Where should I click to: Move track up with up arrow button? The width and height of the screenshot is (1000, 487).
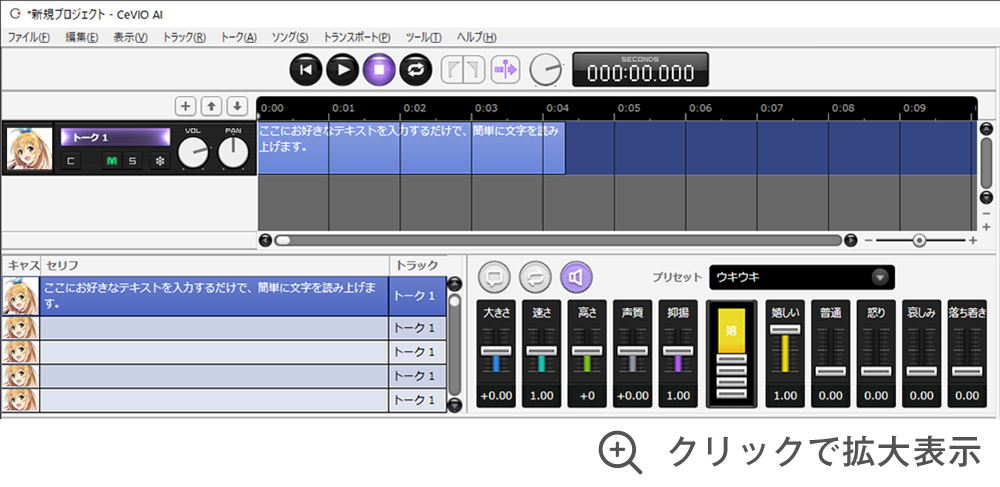point(210,105)
